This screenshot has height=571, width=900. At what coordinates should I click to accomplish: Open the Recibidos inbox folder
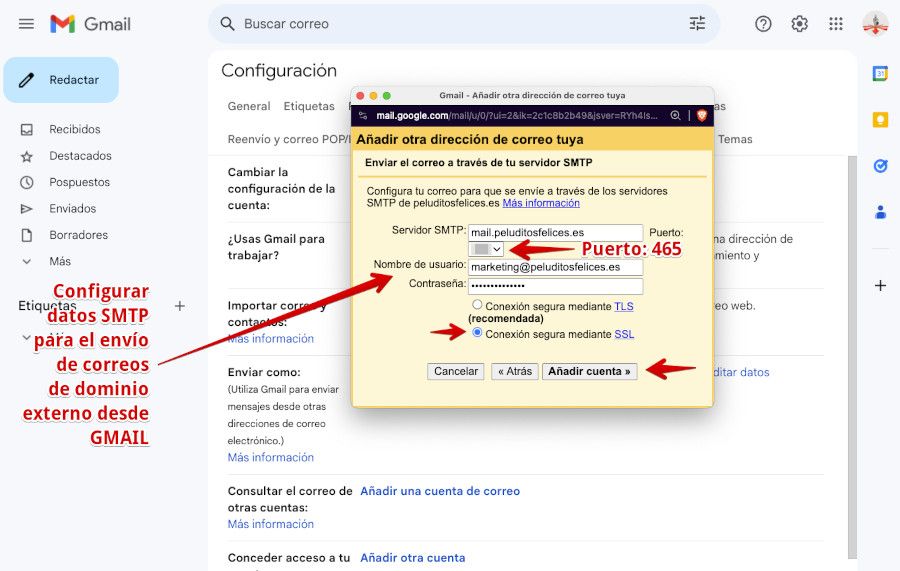[75, 129]
